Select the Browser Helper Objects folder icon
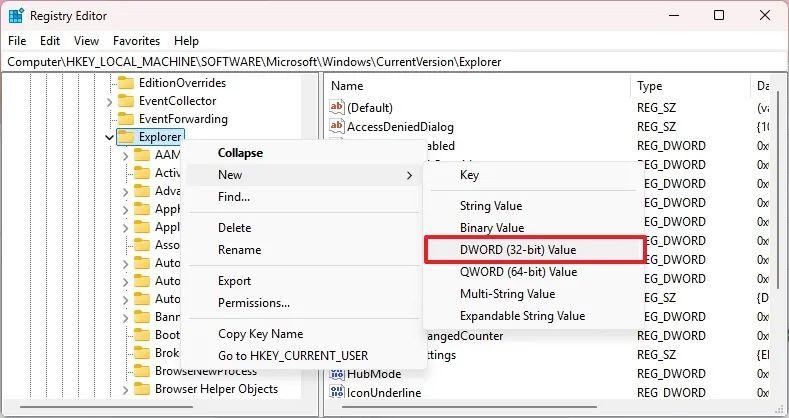 142,389
